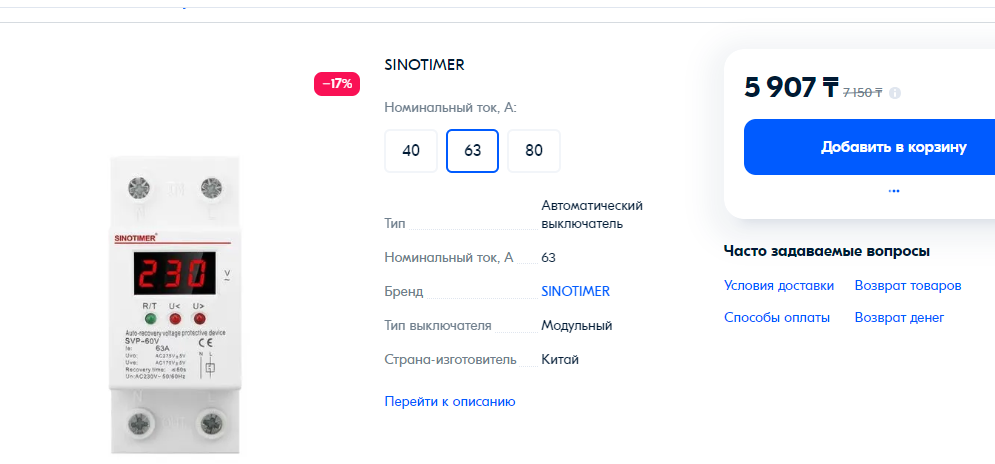Select the 80 A current option
The width and height of the screenshot is (995, 464).
(534, 151)
